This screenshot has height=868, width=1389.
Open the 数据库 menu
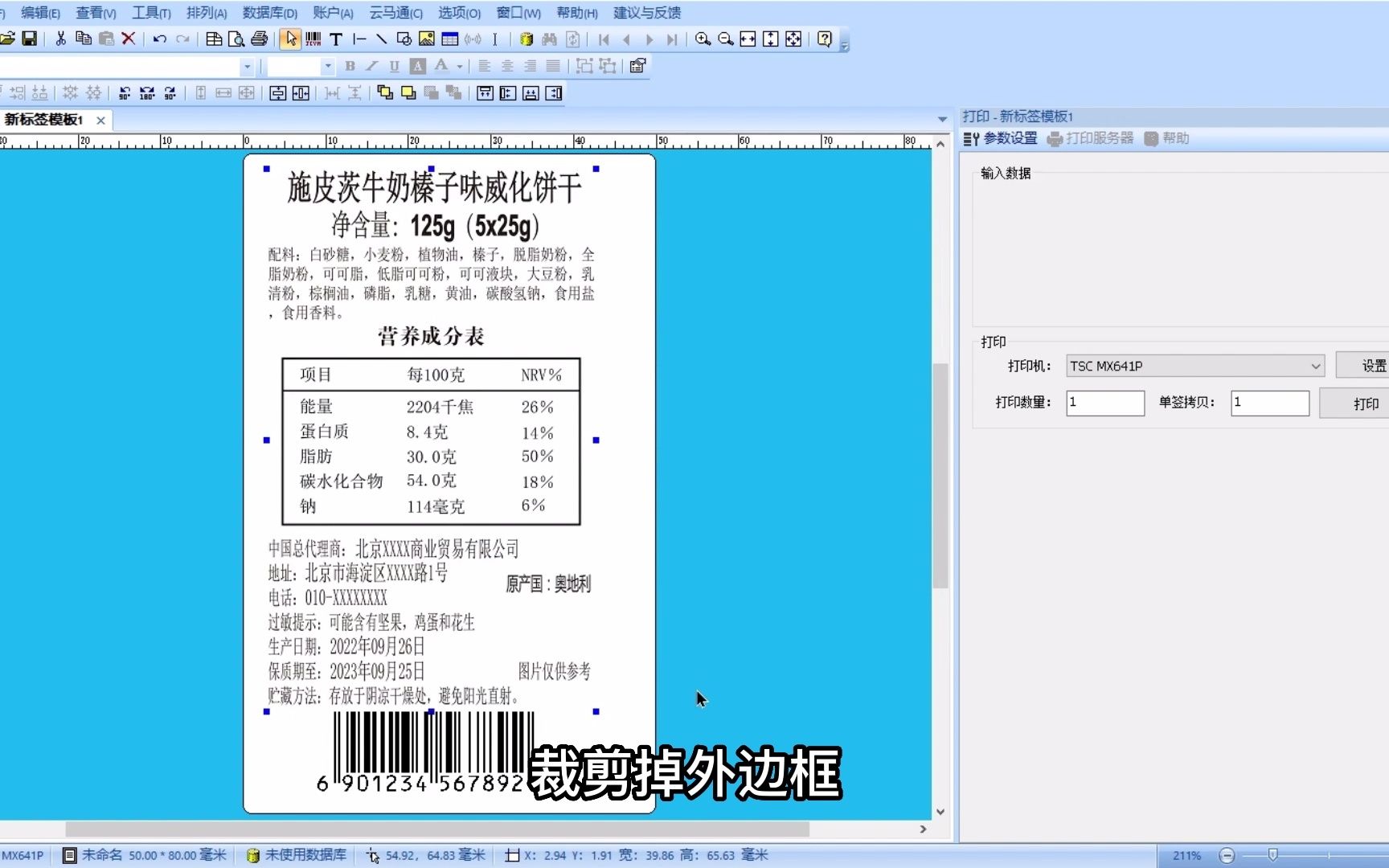(x=270, y=13)
